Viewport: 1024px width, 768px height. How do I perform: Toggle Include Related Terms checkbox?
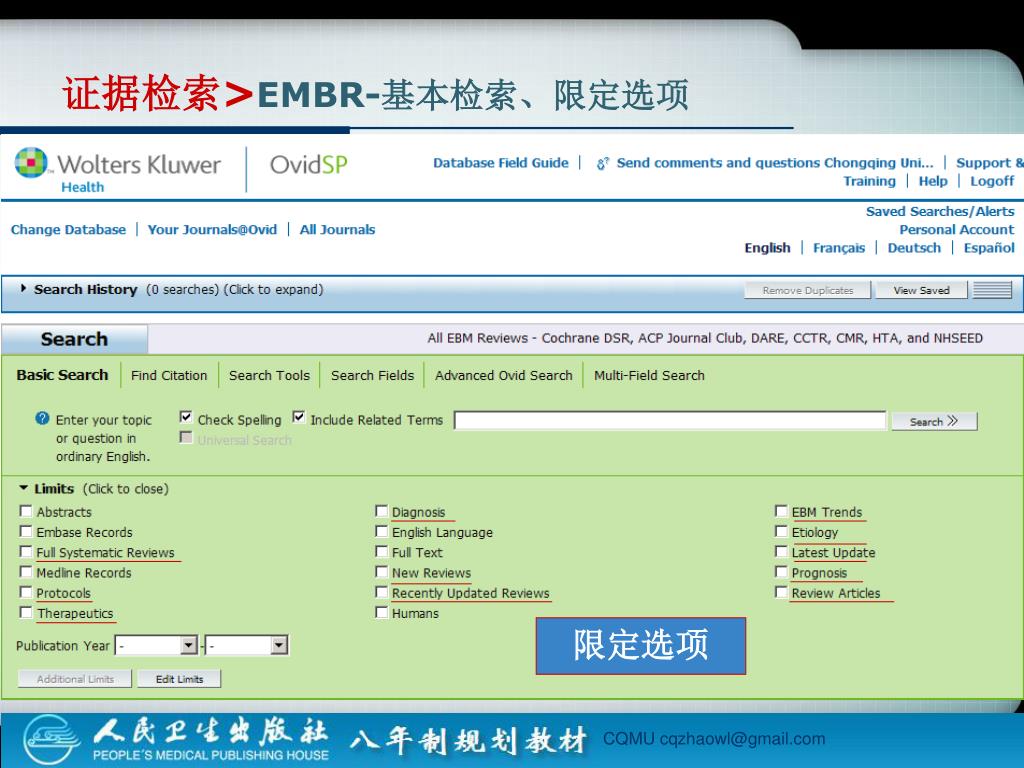(x=299, y=417)
